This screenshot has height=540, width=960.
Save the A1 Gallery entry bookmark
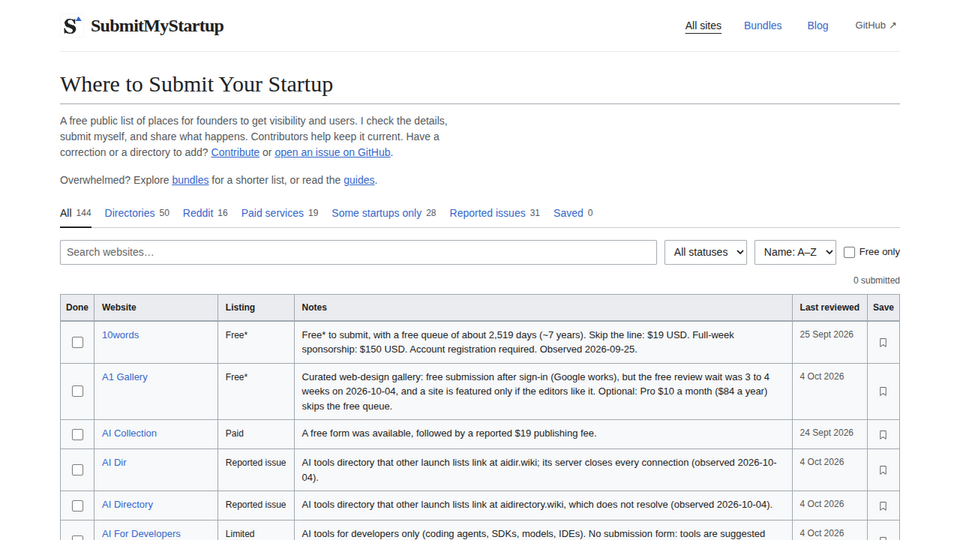coord(883,391)
